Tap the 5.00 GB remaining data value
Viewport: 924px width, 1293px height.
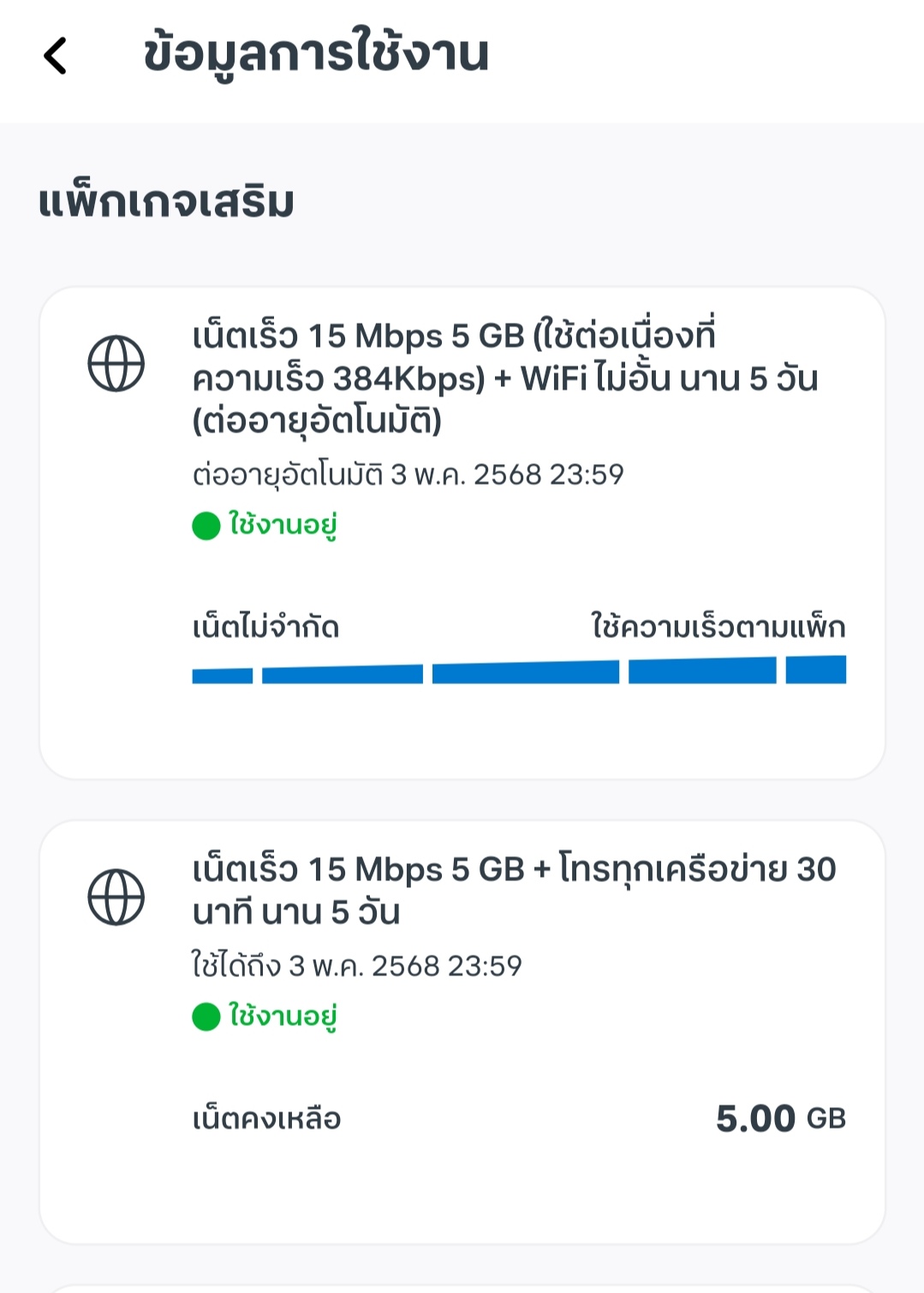coord(781,1118)
